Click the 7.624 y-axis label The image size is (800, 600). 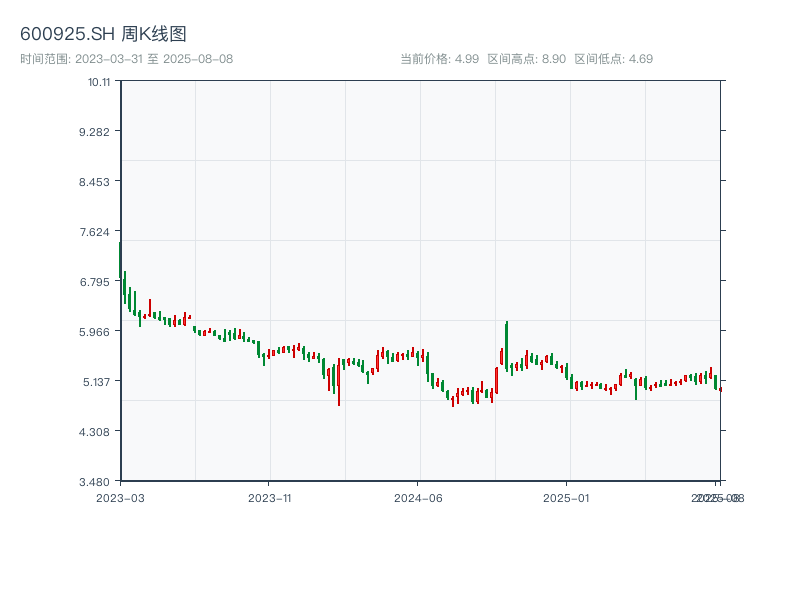(98, 231)
